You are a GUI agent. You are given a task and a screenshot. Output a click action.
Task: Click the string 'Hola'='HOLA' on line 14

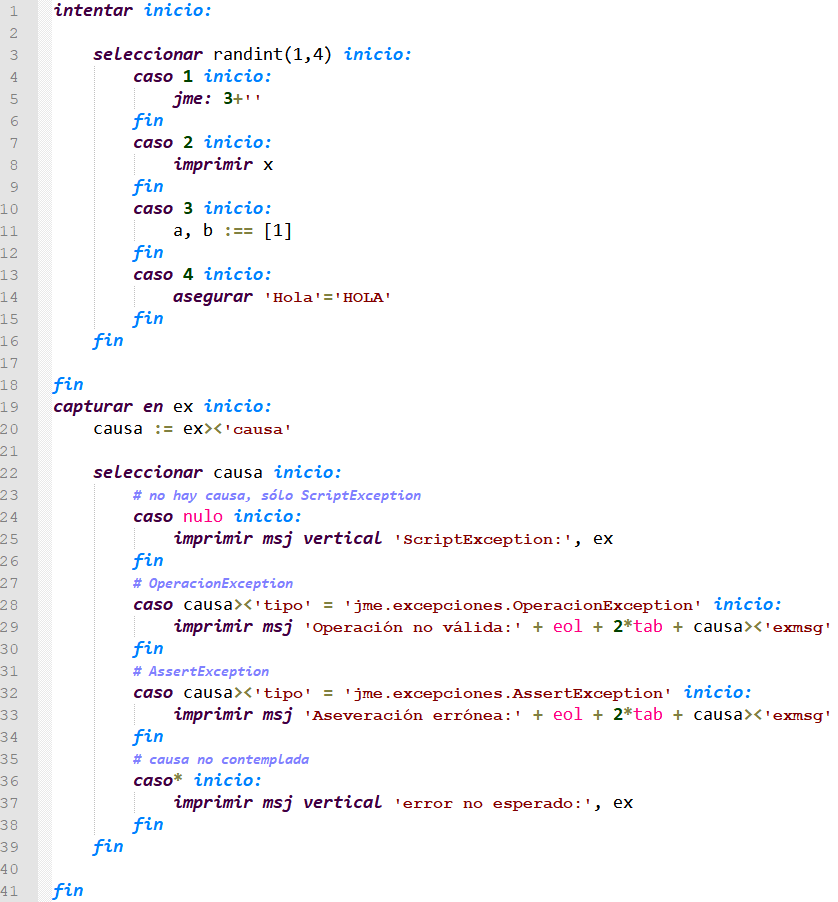tap(328, 297)
